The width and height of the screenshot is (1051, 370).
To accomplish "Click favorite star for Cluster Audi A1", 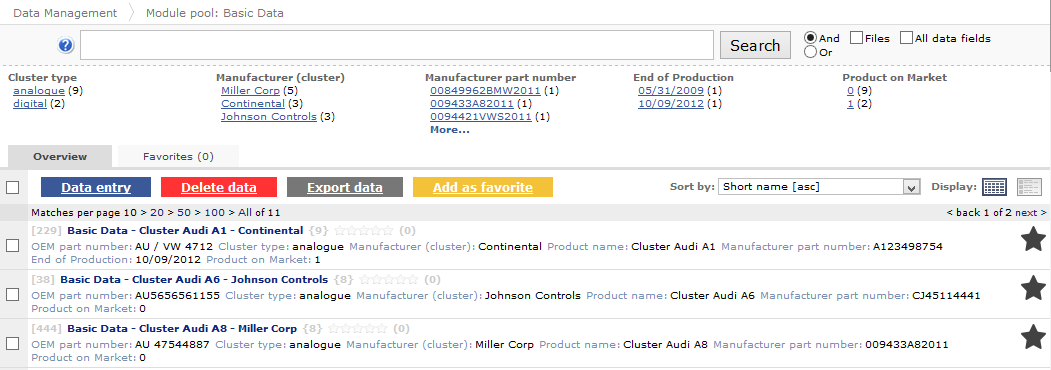I will tap(1034, 239).
